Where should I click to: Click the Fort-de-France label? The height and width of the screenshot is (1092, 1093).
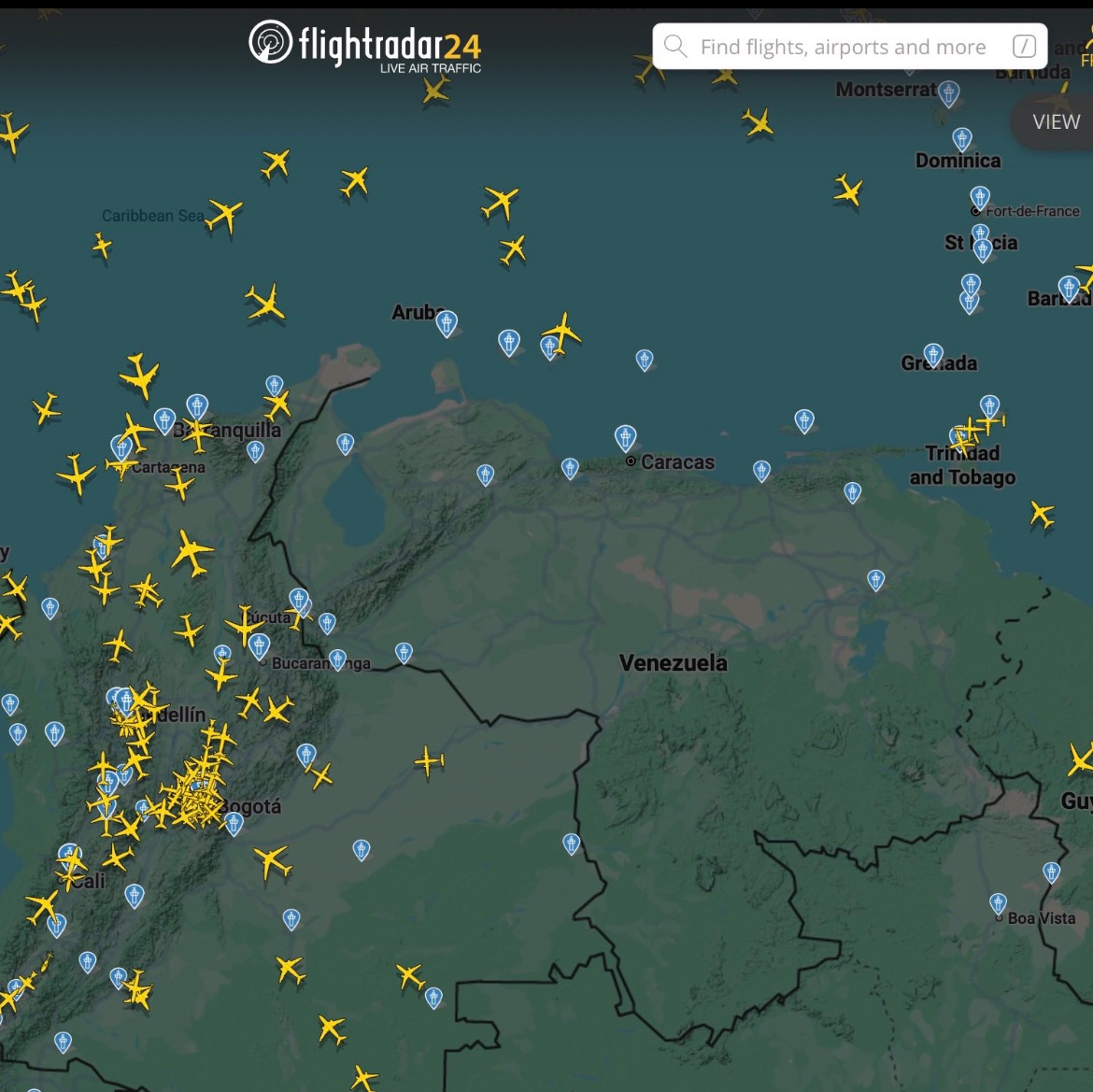click(x=1032, y=211)
